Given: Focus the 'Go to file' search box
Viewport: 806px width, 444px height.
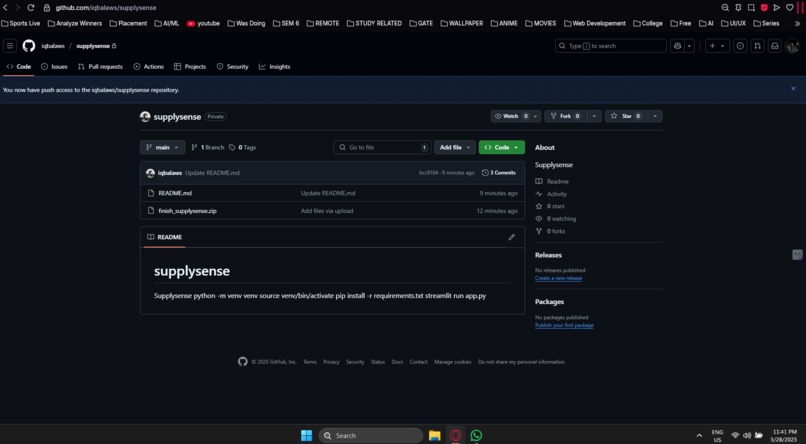Looking at the screenshot, I should click(x=382, y=147).
